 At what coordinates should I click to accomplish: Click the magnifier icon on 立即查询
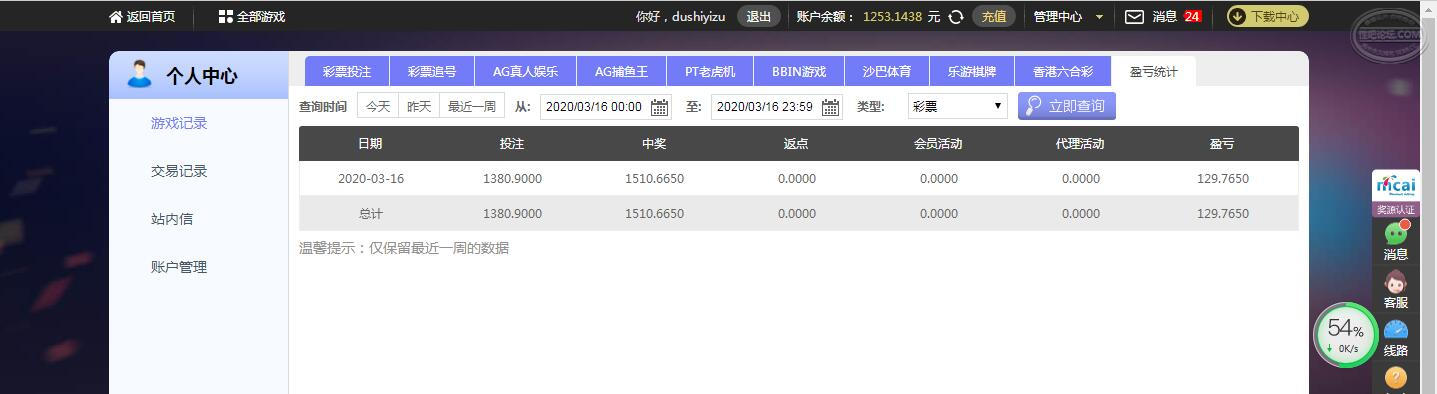pos(1034,106)
